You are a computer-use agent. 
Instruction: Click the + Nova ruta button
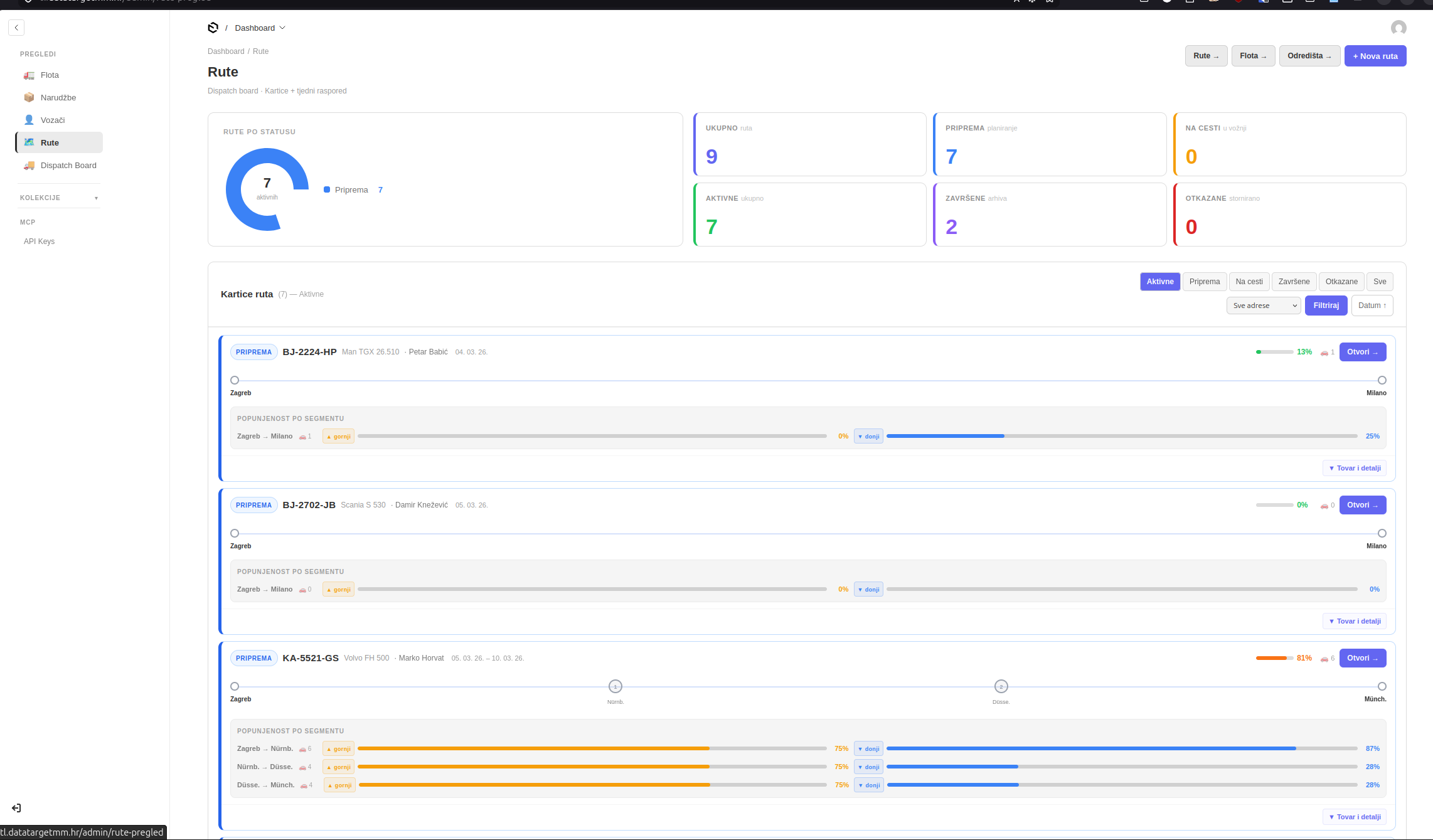point(1375,56)
